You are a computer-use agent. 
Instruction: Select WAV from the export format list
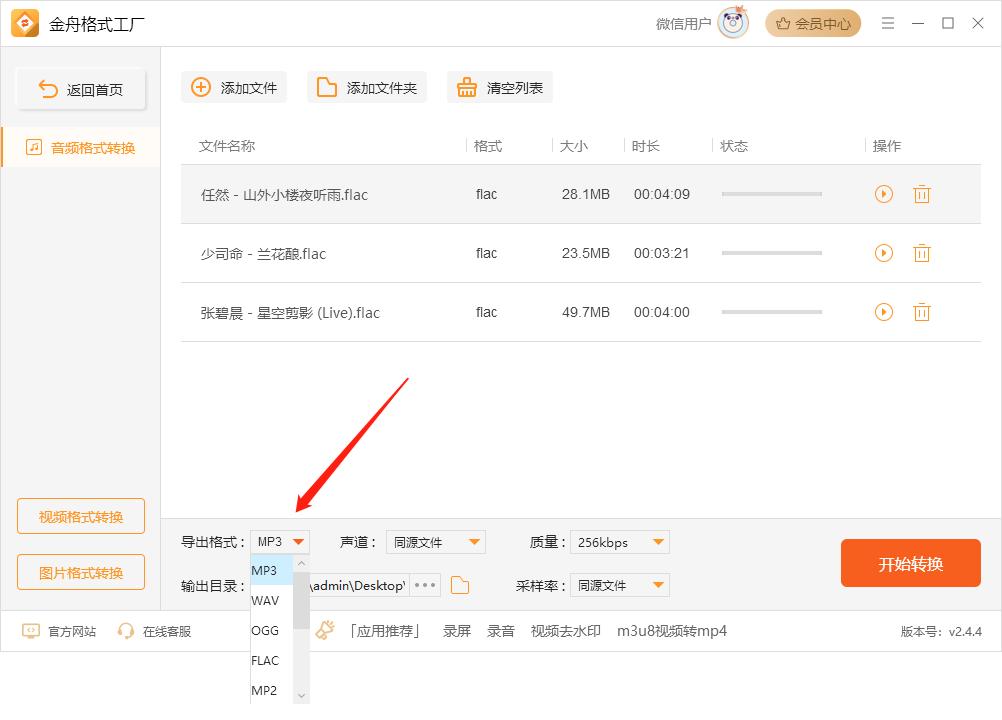pyautogui.click(x=267, y=600)
